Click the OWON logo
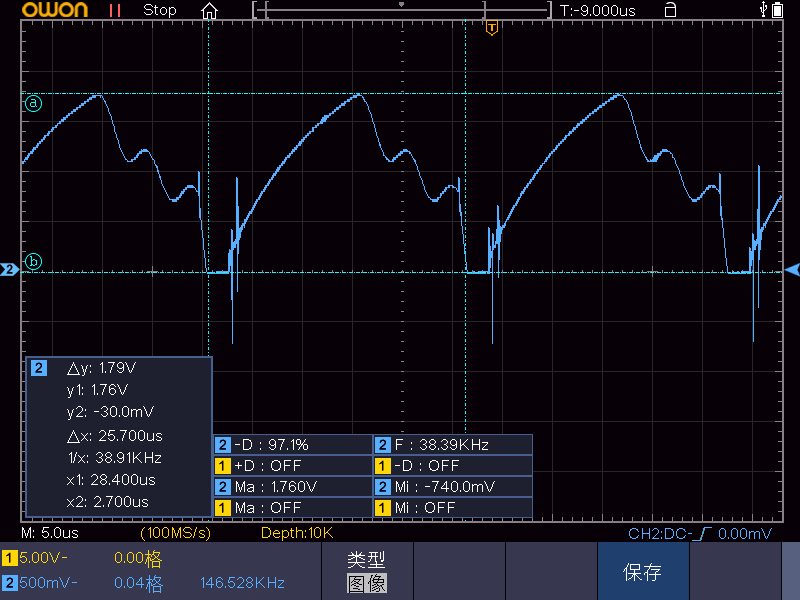 pos(55,10)
